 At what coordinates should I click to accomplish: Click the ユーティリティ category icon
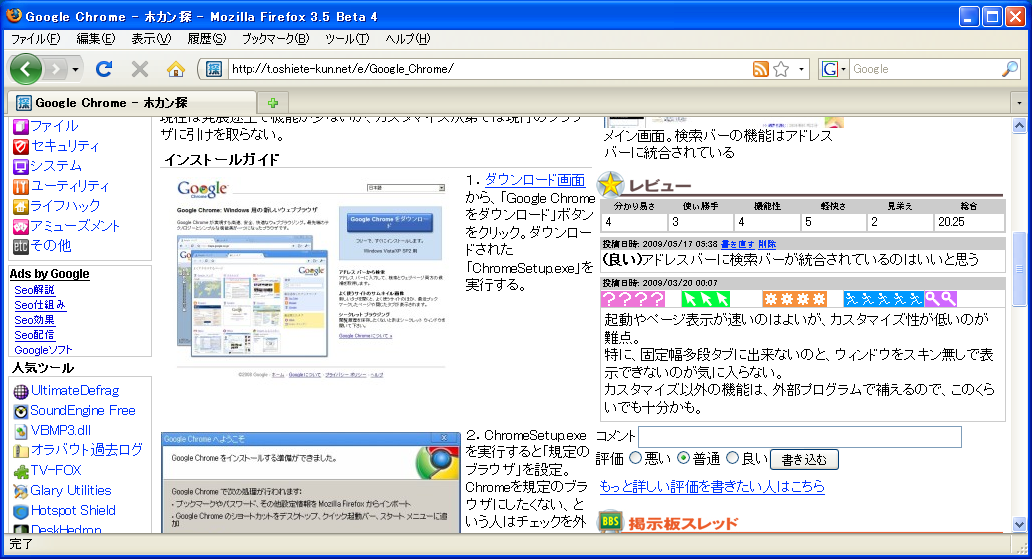coord(21,186)
